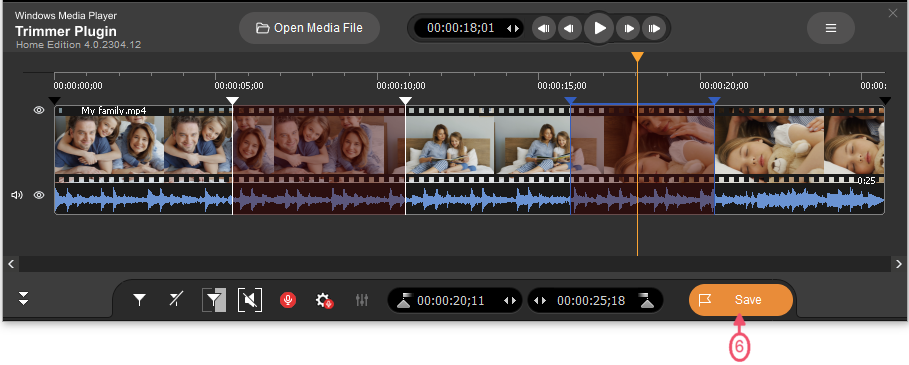Close the Trimmer Plugin window
Viewport: 909px width, 365px height.
pyautogui.click(x=893, y=13)
